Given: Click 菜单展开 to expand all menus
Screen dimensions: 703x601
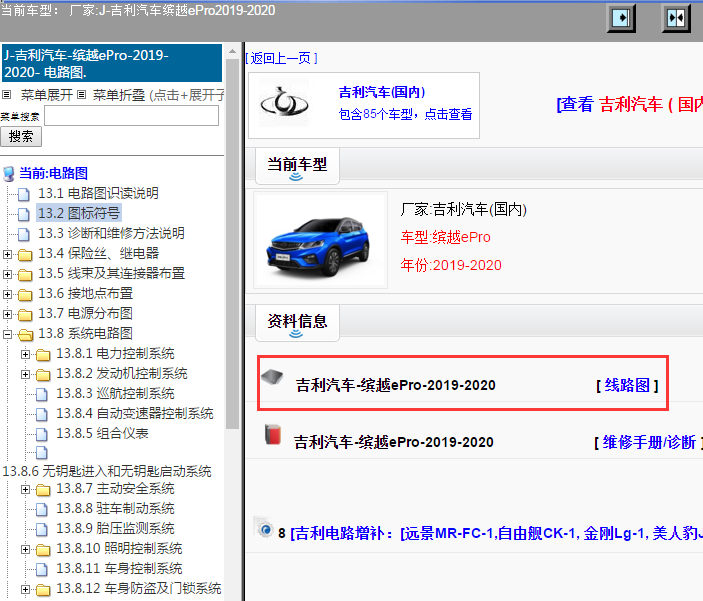Looking at the screenshot, I should 47,95.
